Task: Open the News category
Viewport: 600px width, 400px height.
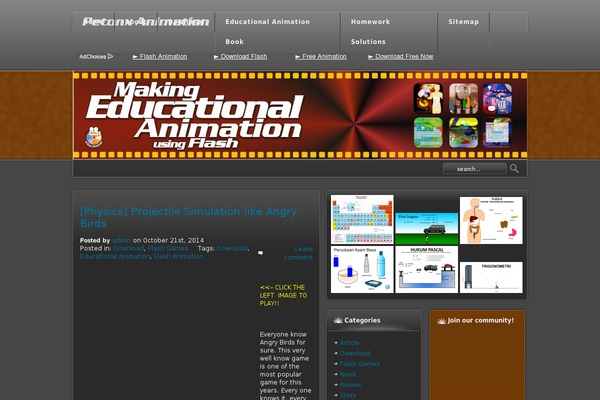Action: 348,374
